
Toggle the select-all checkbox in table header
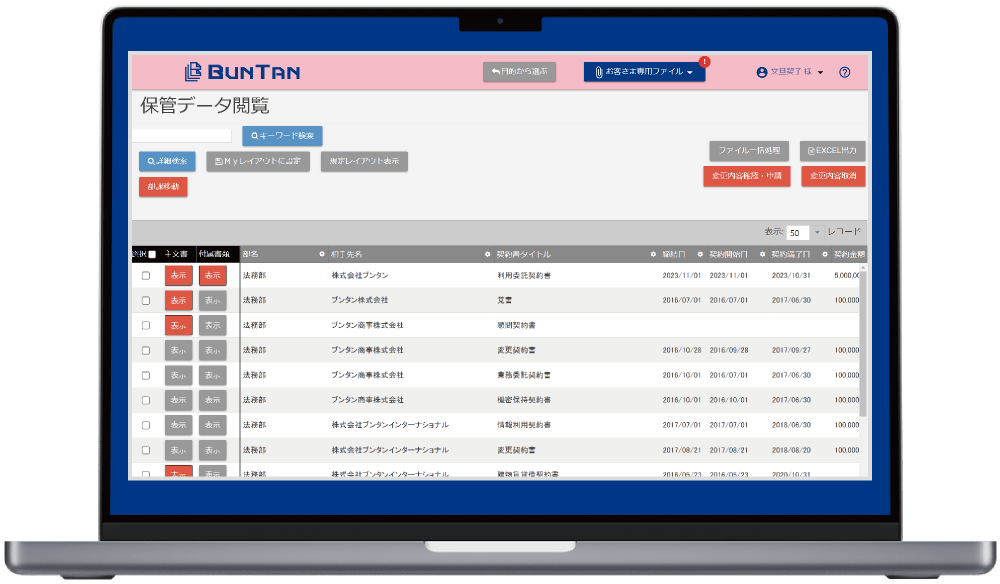pyautogui.click(x=152, y=254)
